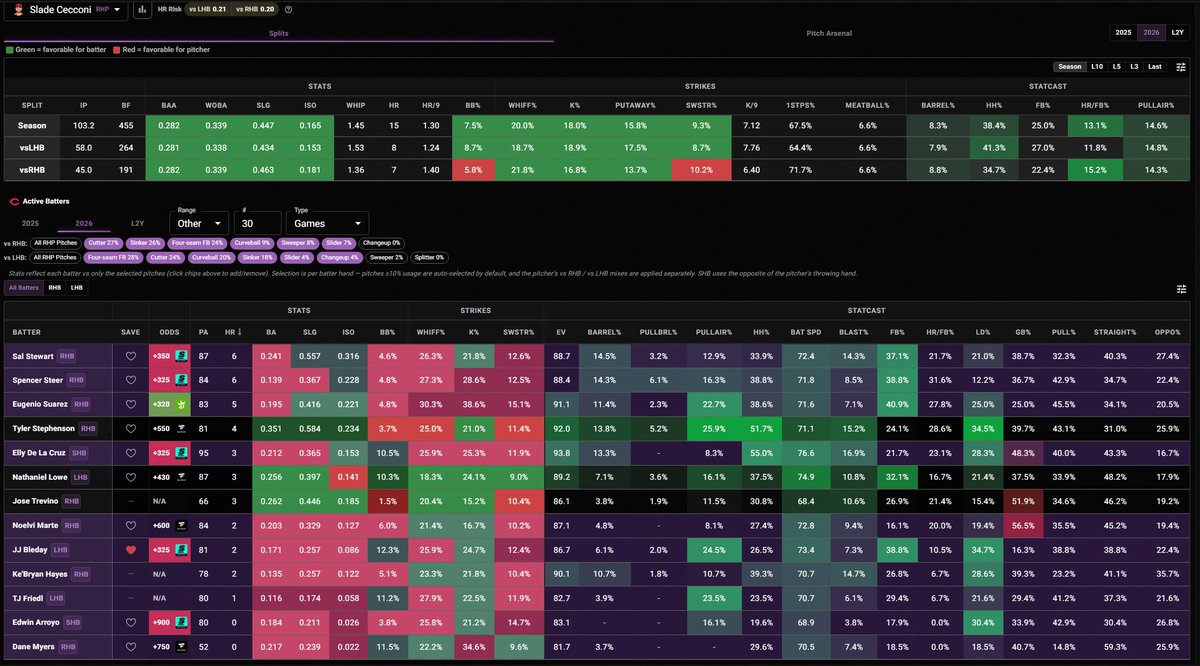Save Edwin Arroyo with the heart icon
Image resolution: width=1200 pixels, height=666 pixels.
tap(130, 623)
